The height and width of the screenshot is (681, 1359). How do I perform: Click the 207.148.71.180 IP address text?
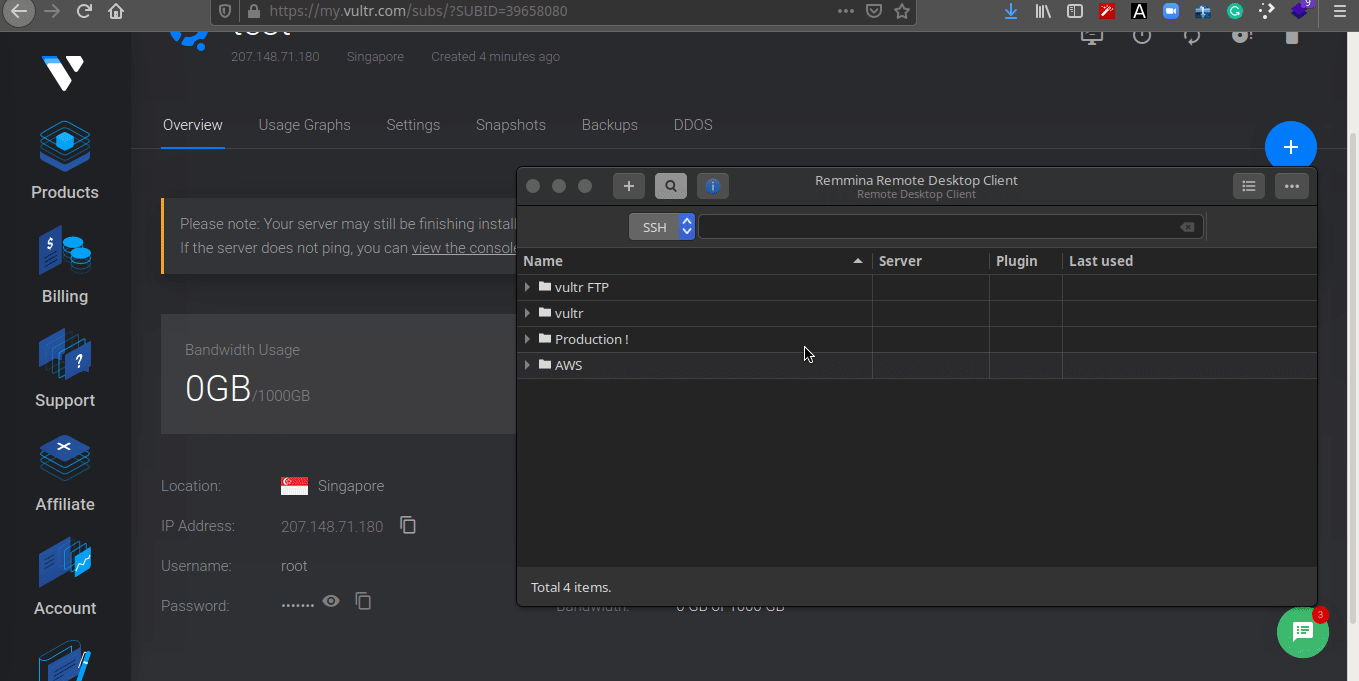pos(332,526)
